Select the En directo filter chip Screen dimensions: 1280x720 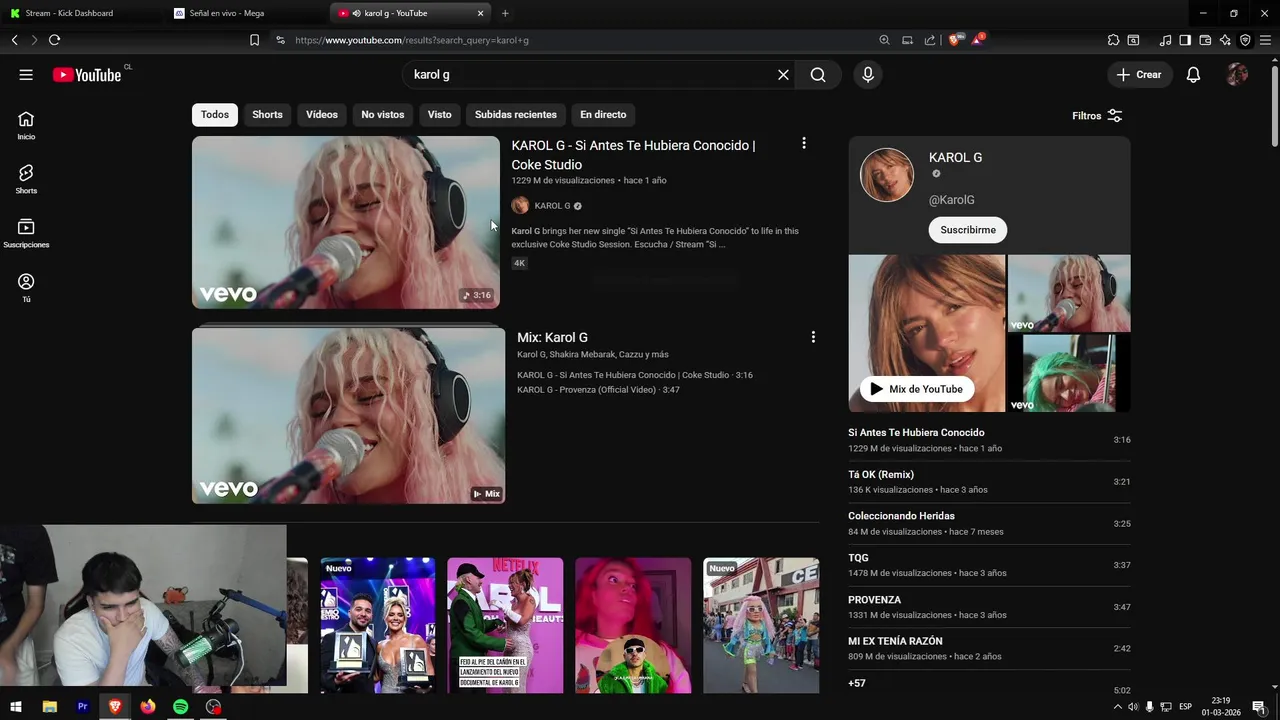603,115
